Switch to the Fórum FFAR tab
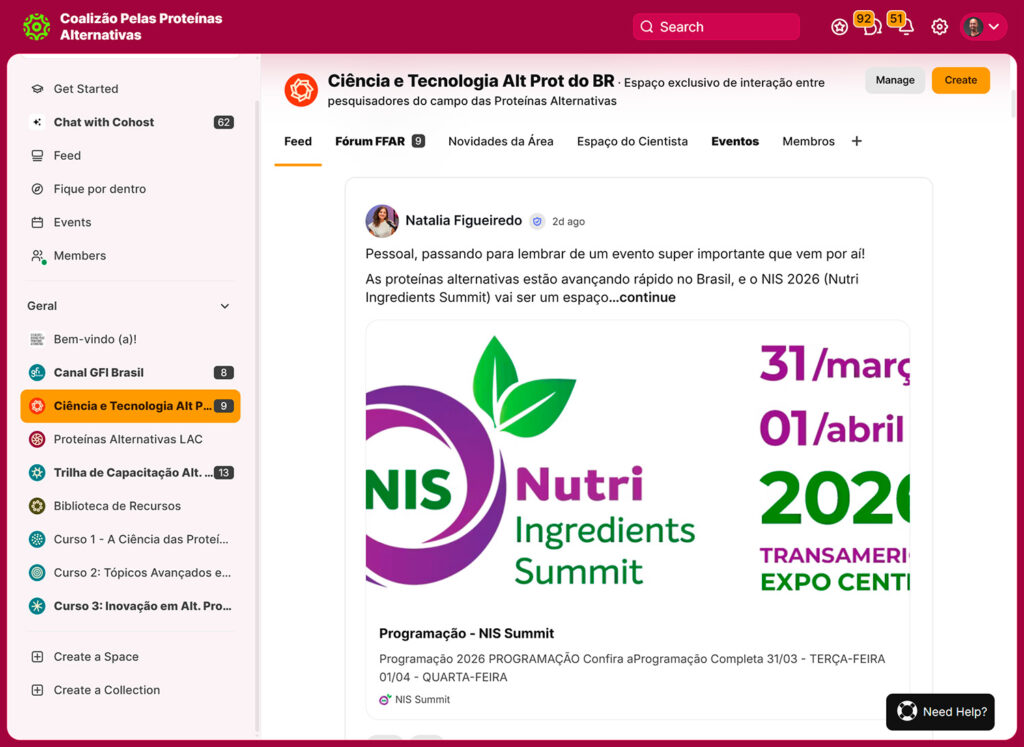Image resolution: width=1024 pixels, height=747 pixels. (370, 141)
